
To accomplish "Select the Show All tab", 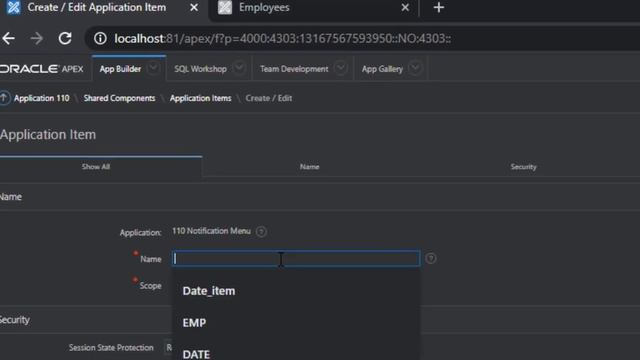I will coord(96,167).
